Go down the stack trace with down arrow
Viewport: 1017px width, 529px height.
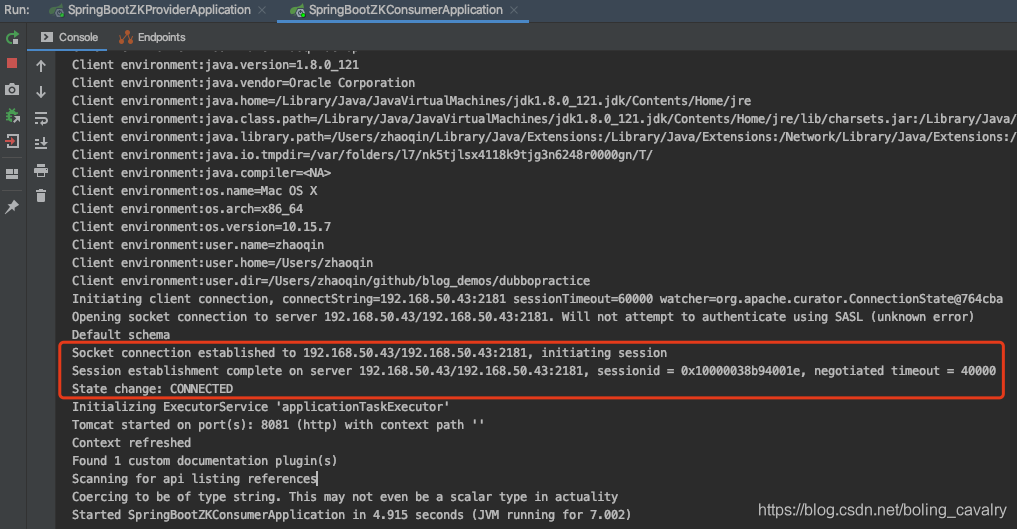41,92
